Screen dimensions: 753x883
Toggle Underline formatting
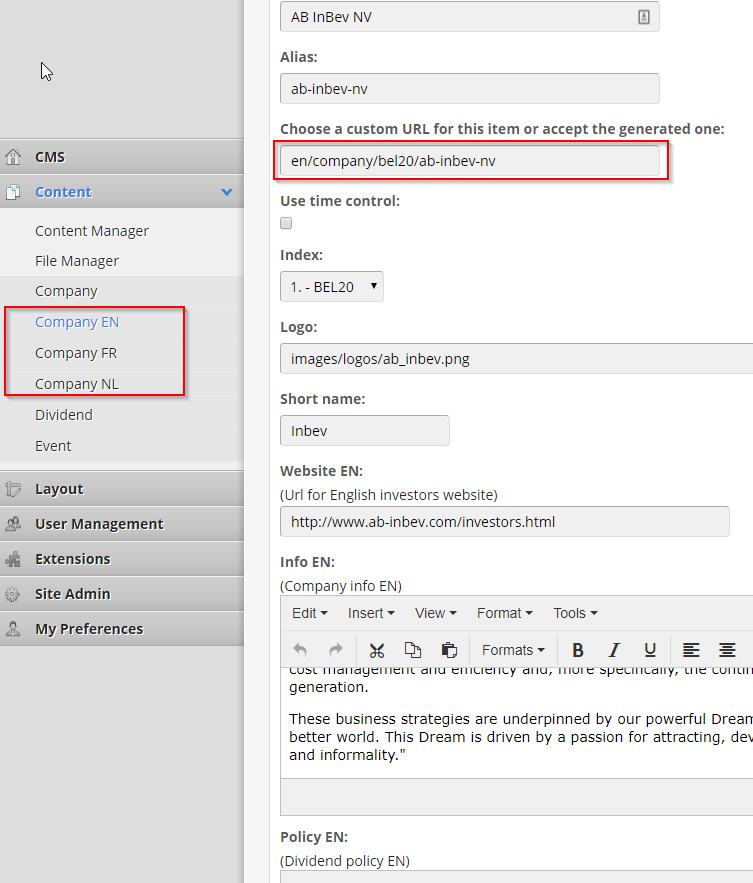650,650
